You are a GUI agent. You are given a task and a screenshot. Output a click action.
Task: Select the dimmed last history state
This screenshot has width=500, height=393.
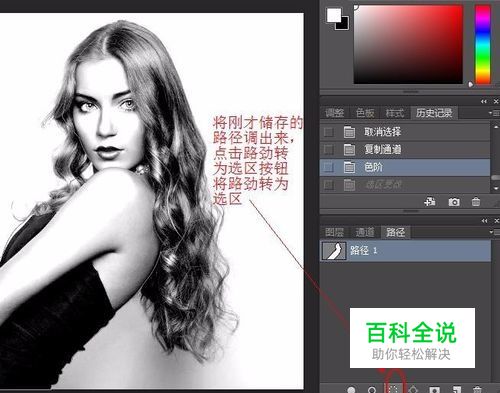405,185
